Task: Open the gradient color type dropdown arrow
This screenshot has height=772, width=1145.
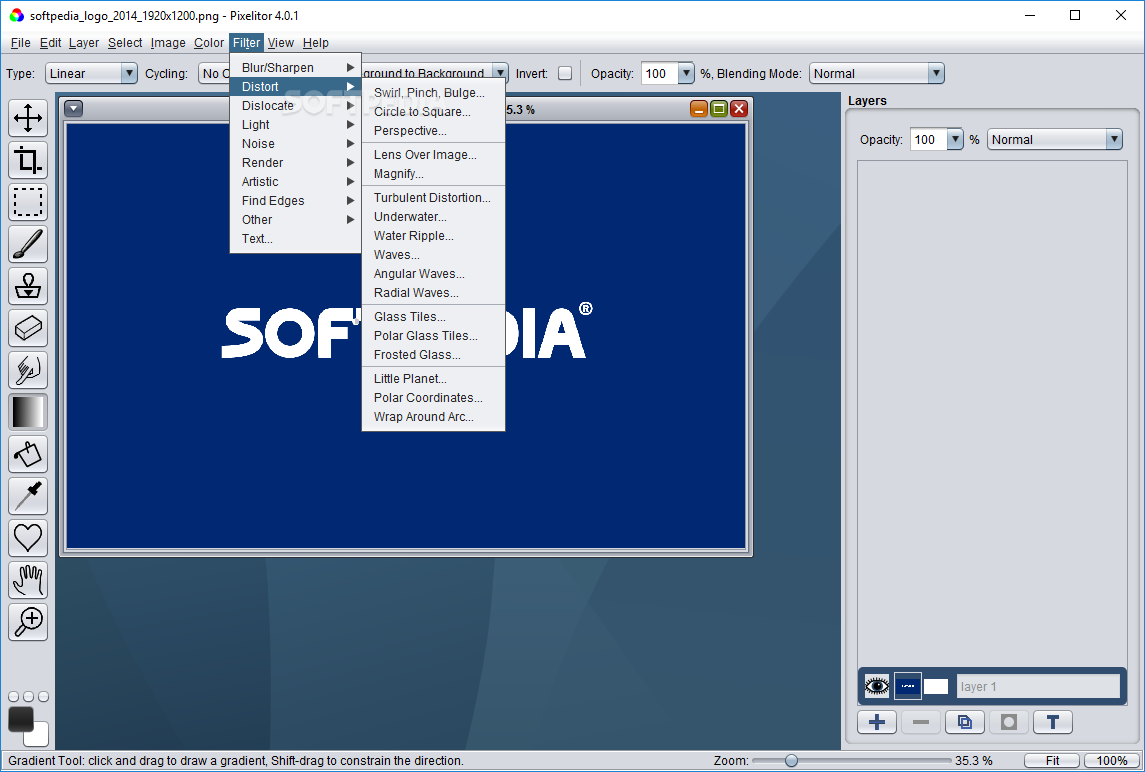Action: pos(500,73)
